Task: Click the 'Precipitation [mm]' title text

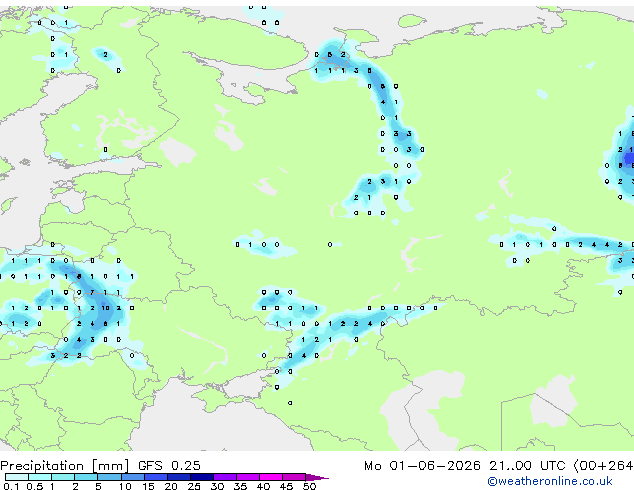Action: coord(65,466)
